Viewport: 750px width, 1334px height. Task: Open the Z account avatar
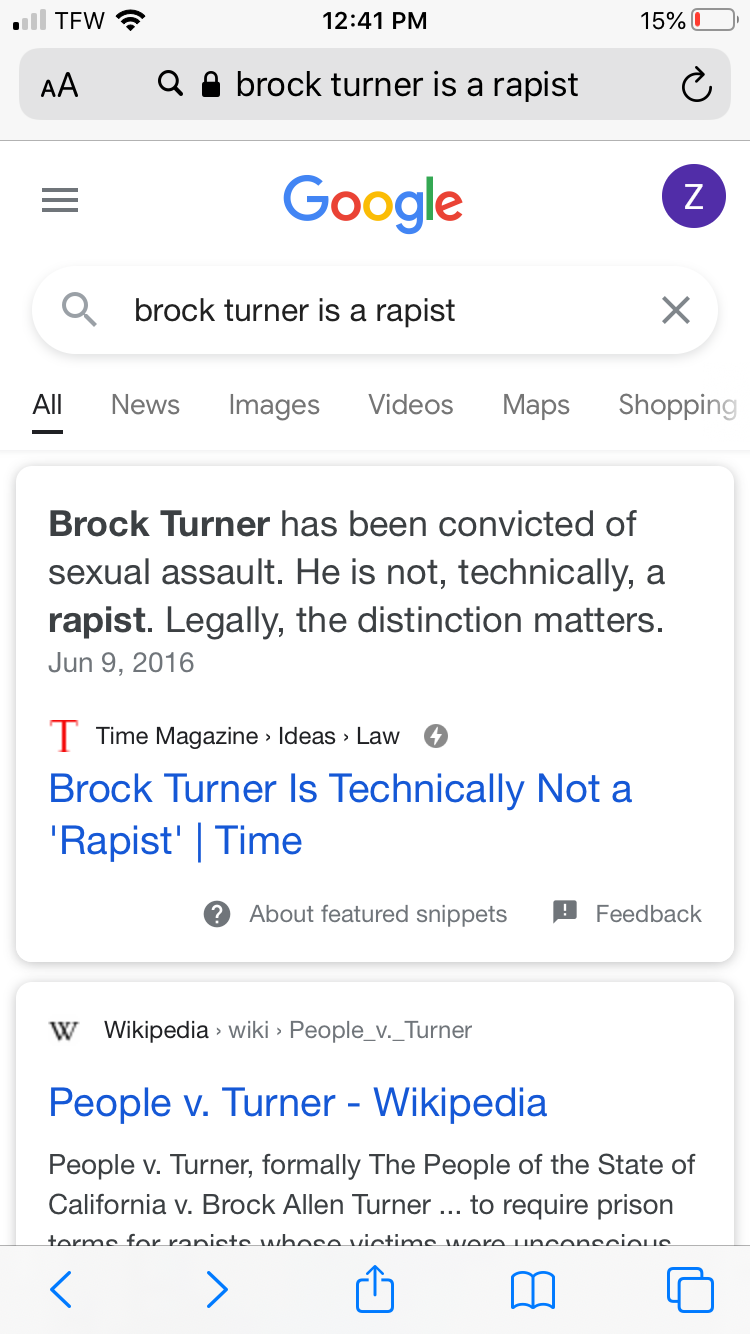click(694, 196)
